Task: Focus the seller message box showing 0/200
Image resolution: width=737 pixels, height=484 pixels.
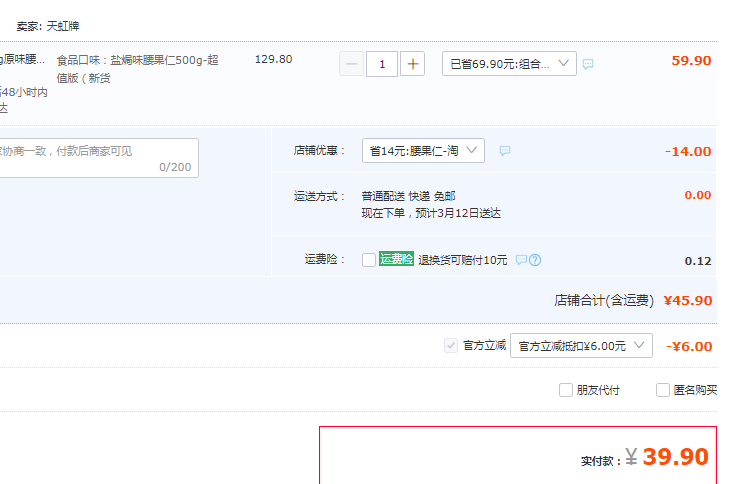Action: 99,158
